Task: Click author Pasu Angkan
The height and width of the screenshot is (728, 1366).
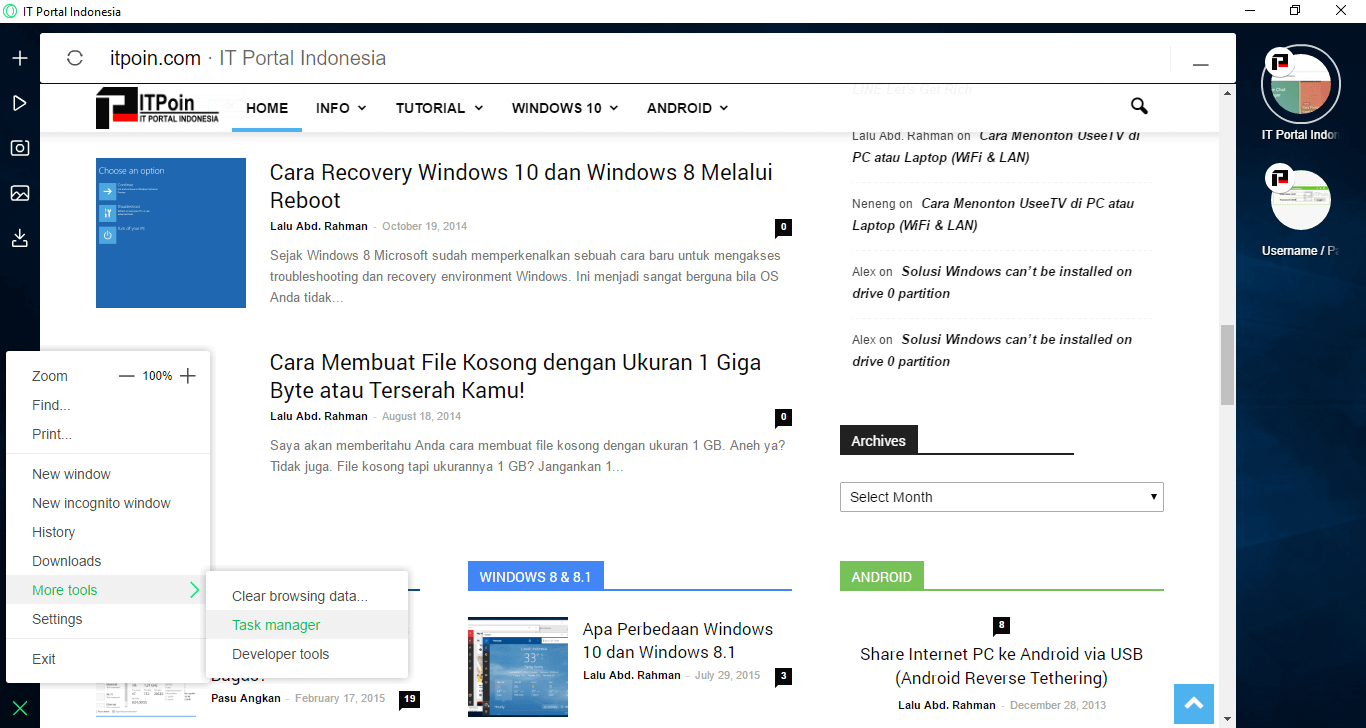Action: pos(246,699)
